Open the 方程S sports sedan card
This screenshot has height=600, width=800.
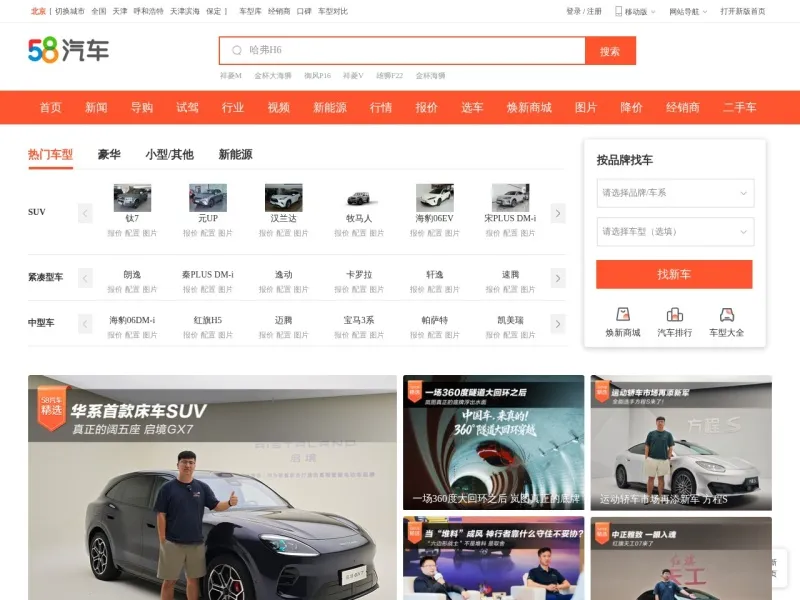pos(681,442)
